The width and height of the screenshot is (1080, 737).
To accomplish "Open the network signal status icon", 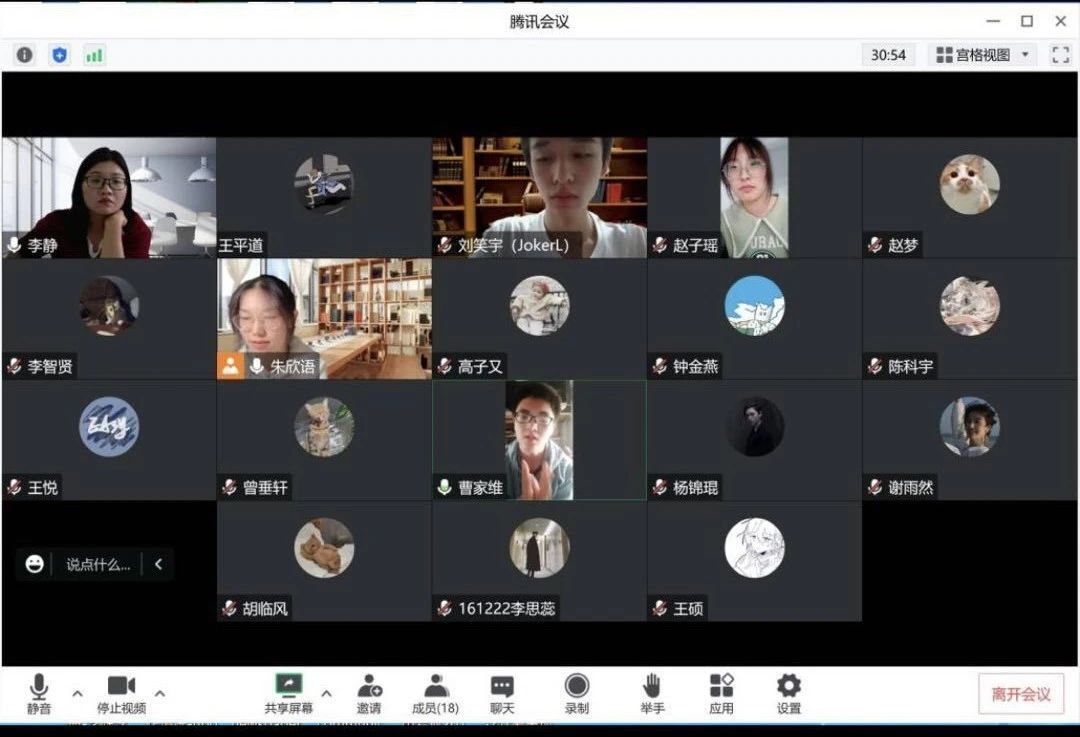I will [x=94, y=55].
